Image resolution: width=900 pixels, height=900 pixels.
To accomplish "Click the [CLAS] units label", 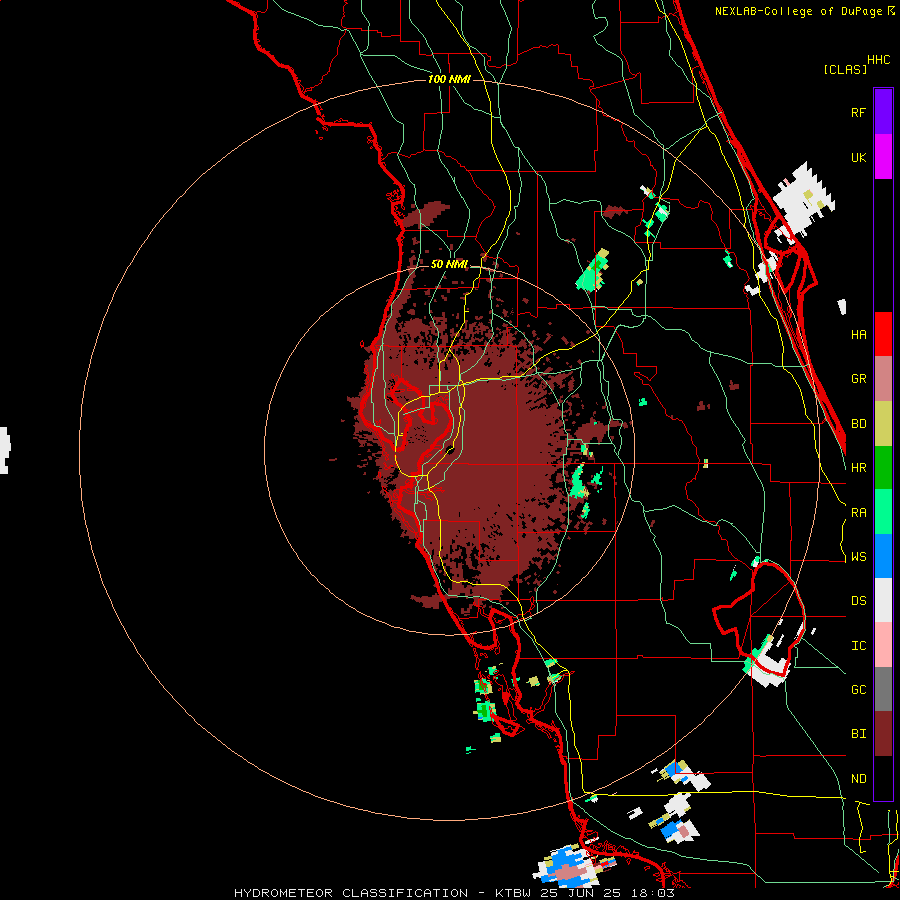I will (x=845, y=69).
